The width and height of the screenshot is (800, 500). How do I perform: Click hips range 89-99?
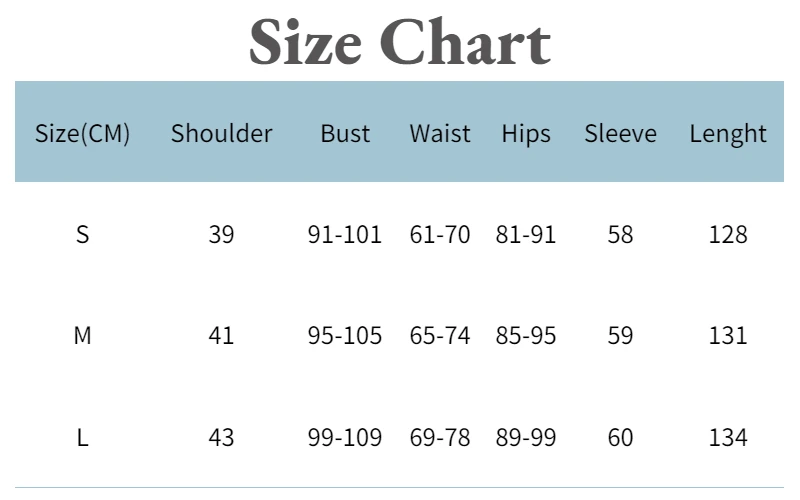tap(526, 437)
